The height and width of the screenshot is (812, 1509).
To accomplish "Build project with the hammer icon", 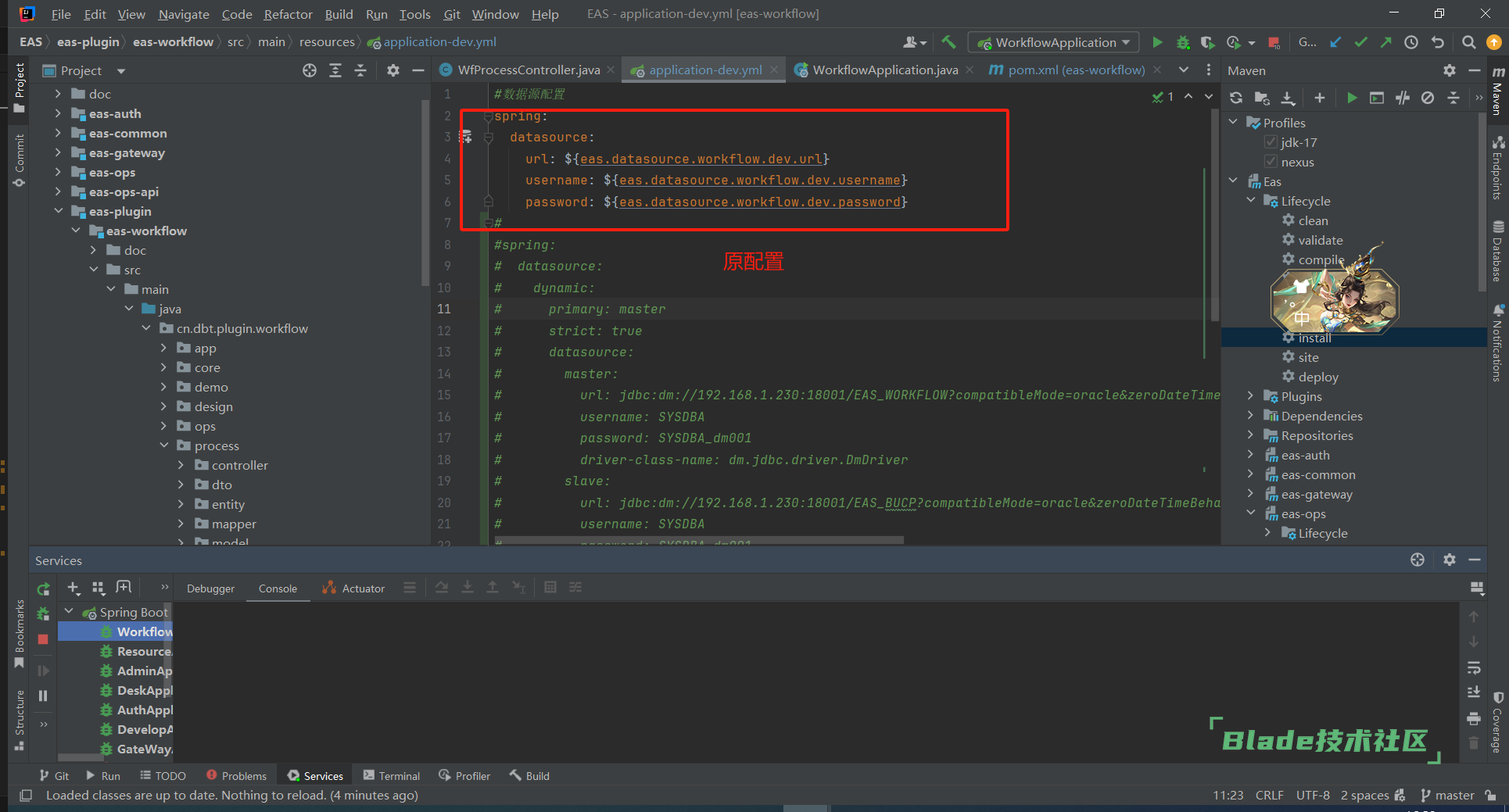I will pos(949,42).
